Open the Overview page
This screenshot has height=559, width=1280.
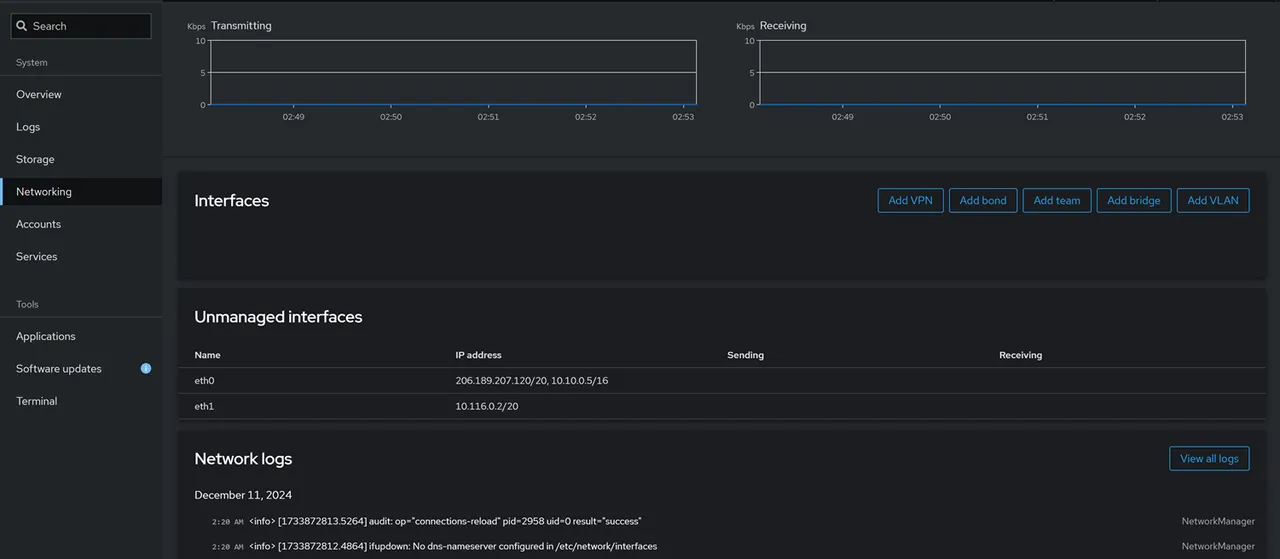point(81,94)
